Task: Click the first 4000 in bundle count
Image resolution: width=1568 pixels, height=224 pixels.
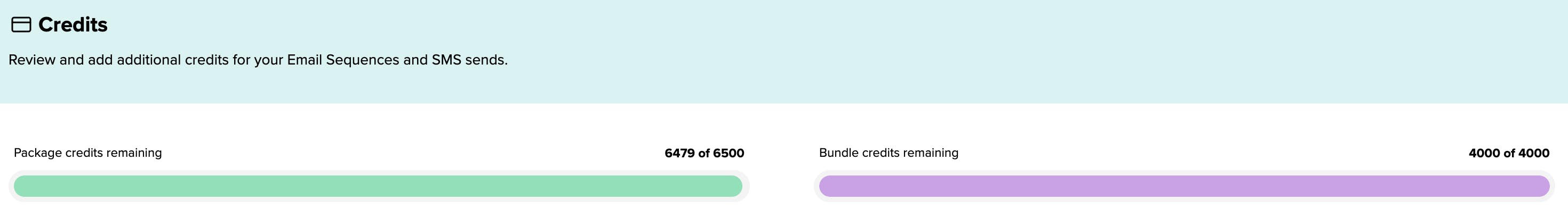Action: pos(1484,154)
